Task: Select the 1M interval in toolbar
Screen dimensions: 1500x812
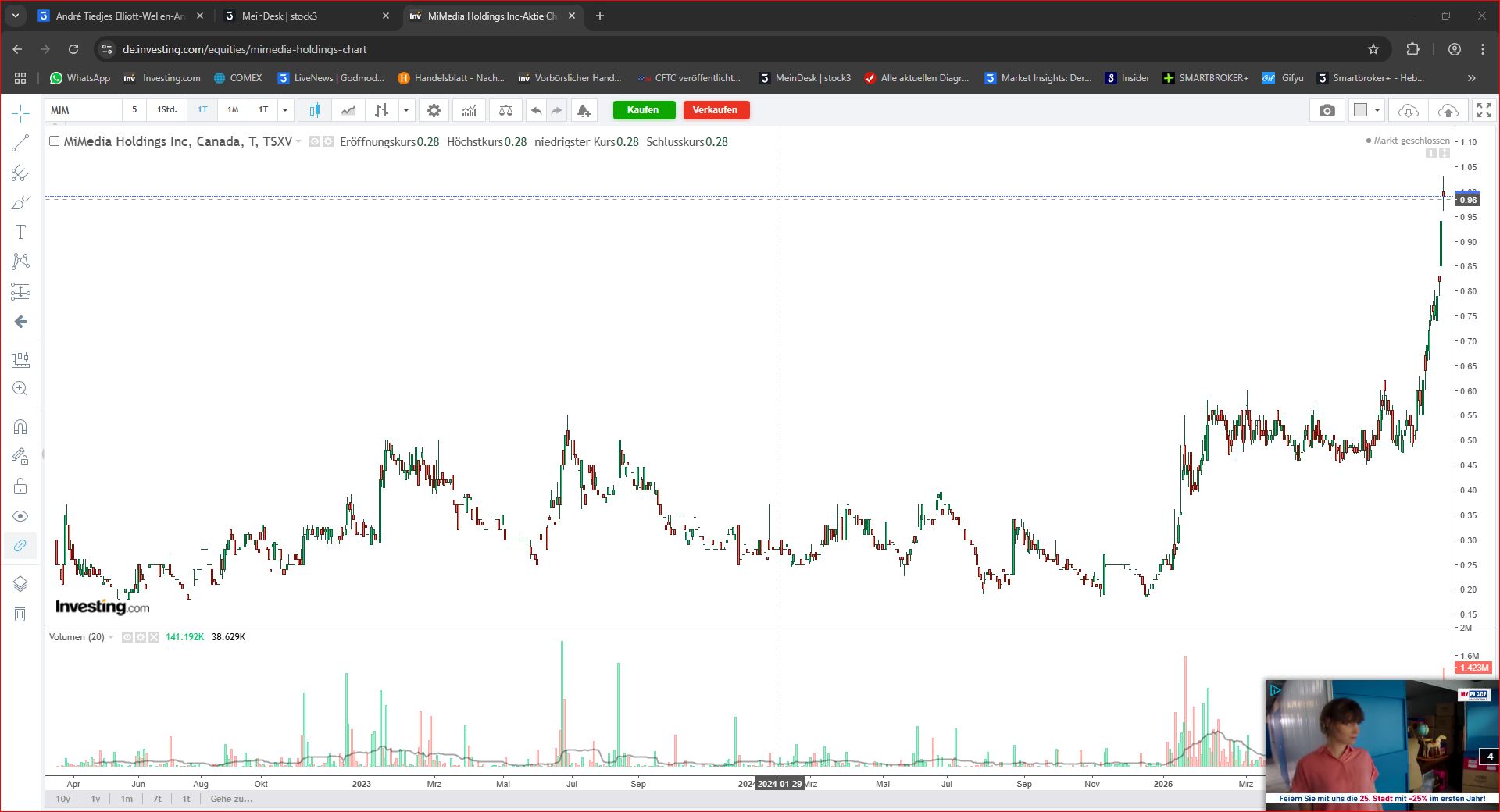Action: (233, 110)
